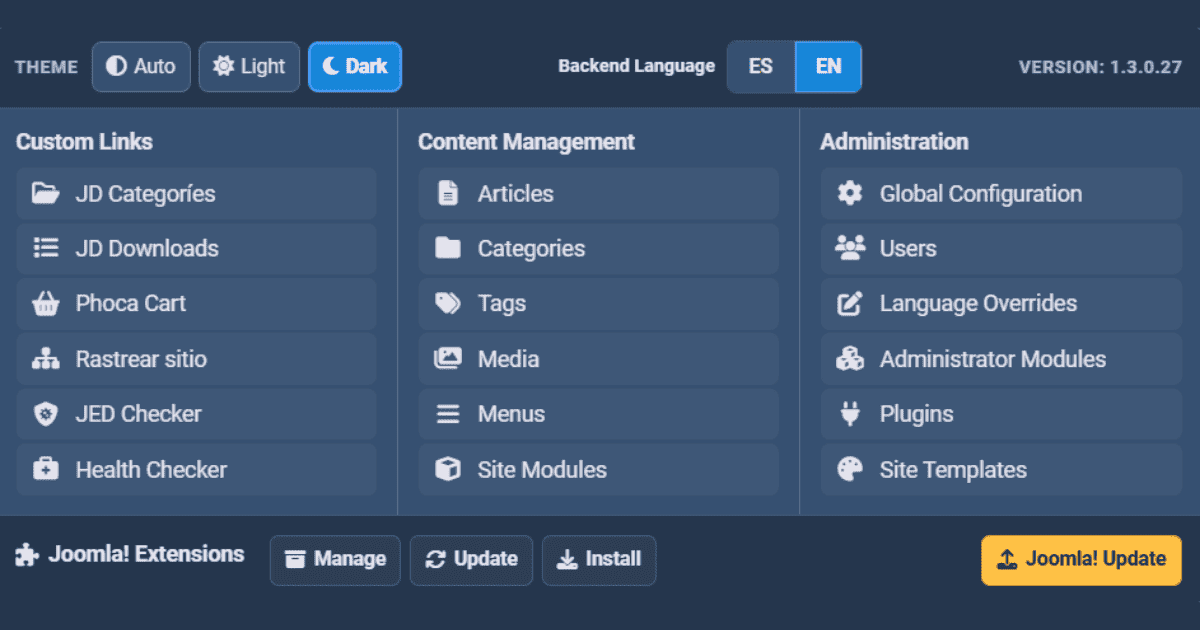The height and width of the screenshot is (630, 1200).
Task: Go to Articles
Action: pos(598,194)
